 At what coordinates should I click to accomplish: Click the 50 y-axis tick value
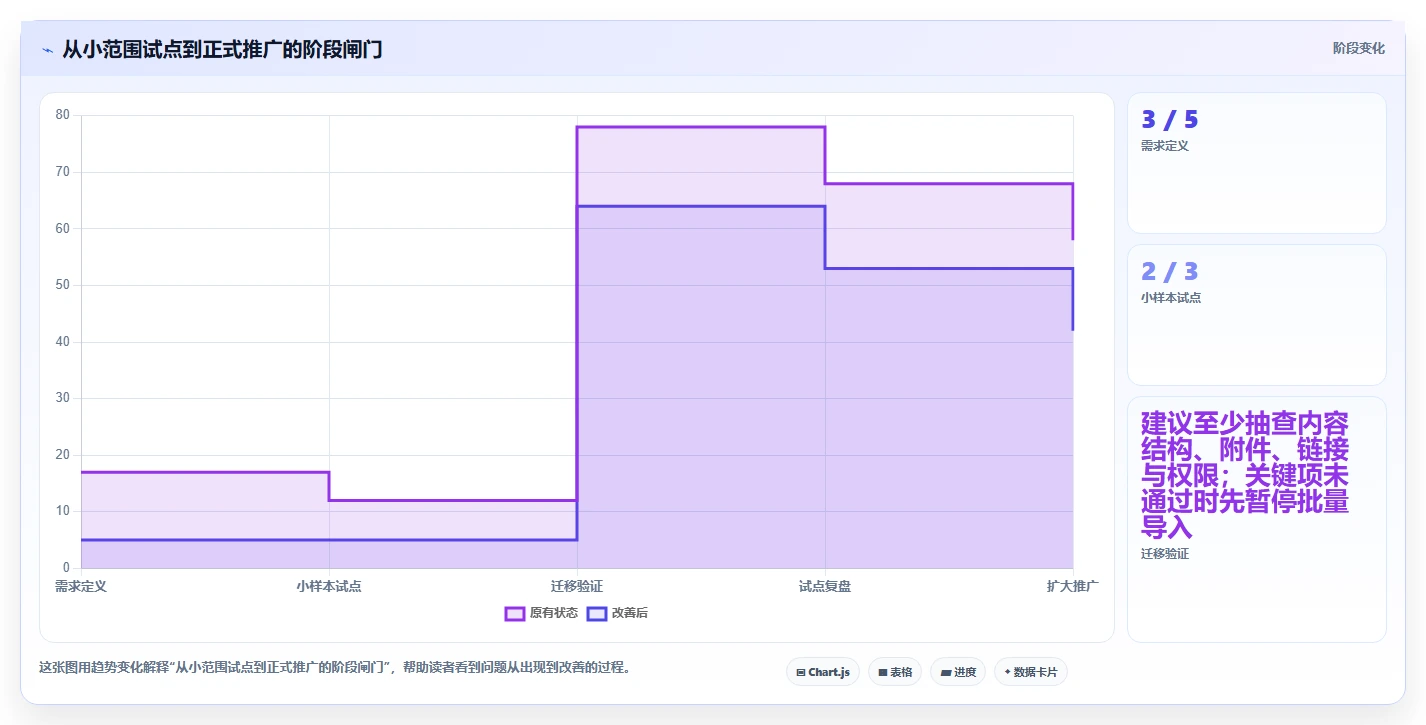coord(62,285)
